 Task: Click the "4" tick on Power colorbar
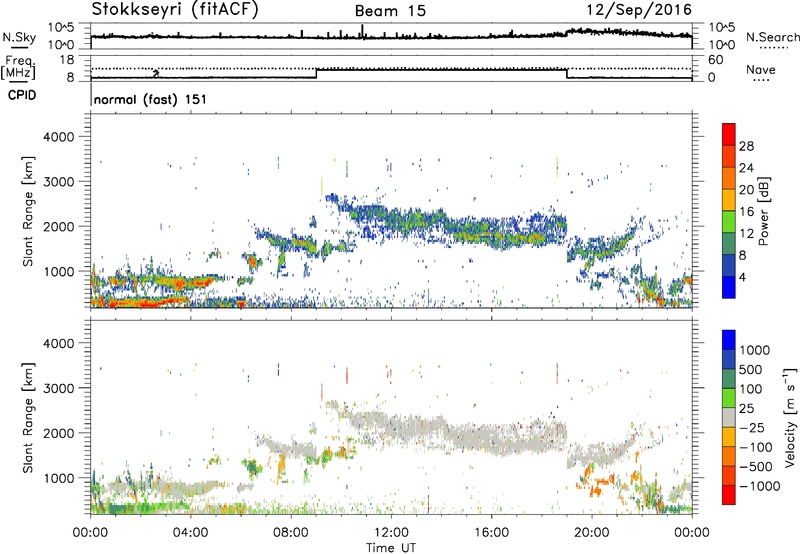(743, 277)
